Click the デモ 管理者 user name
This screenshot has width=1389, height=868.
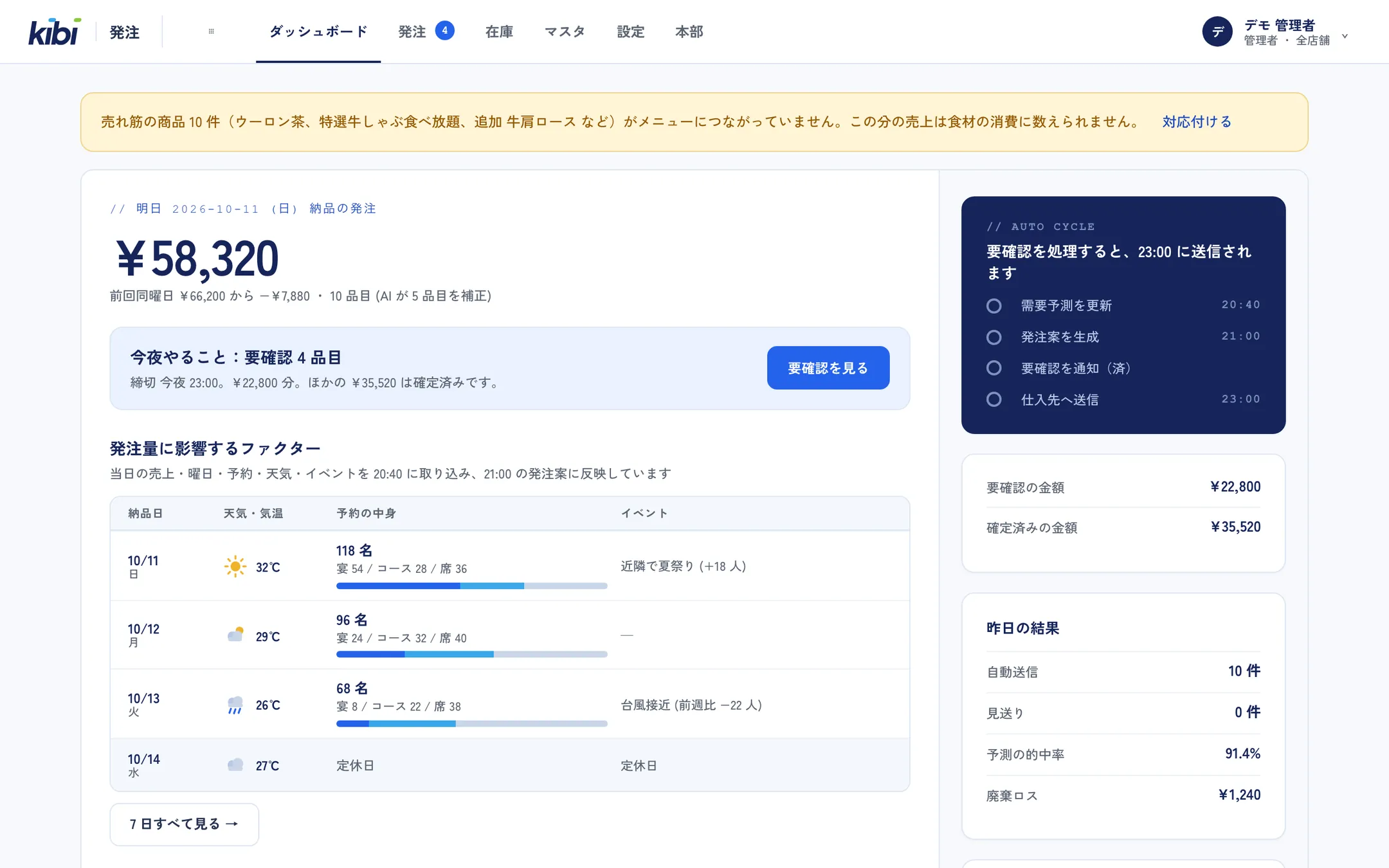[1280, 25]
